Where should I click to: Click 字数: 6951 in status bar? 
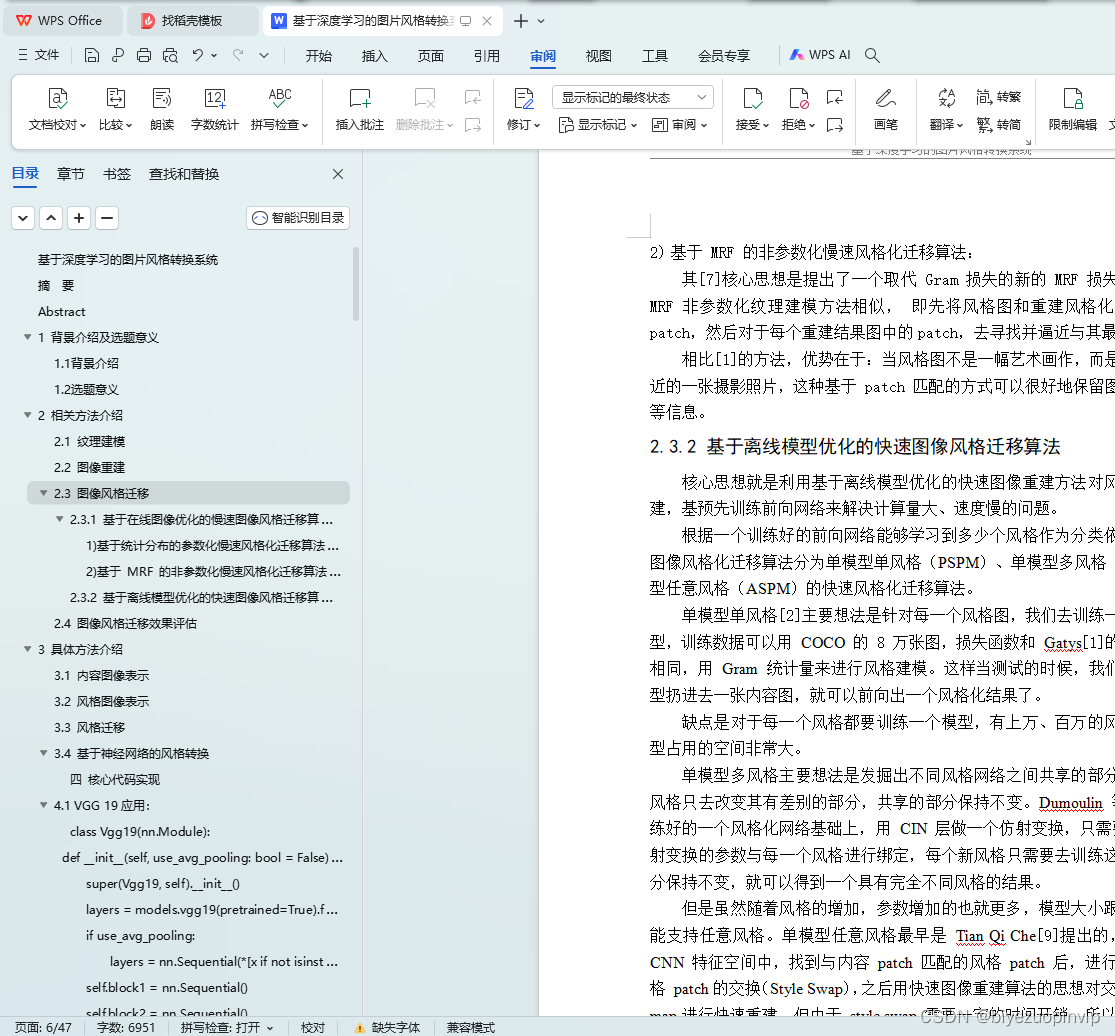(x=126, y=1027)
